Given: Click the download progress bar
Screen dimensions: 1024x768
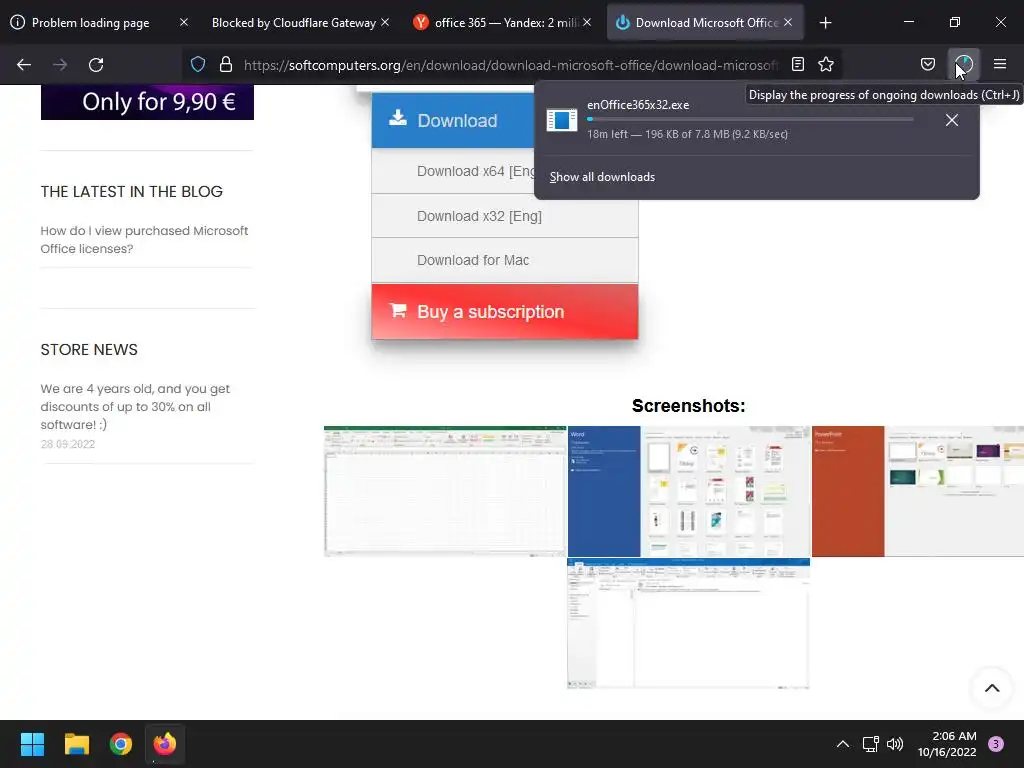Looking at the screenshot, I should (x=750, y=120).
